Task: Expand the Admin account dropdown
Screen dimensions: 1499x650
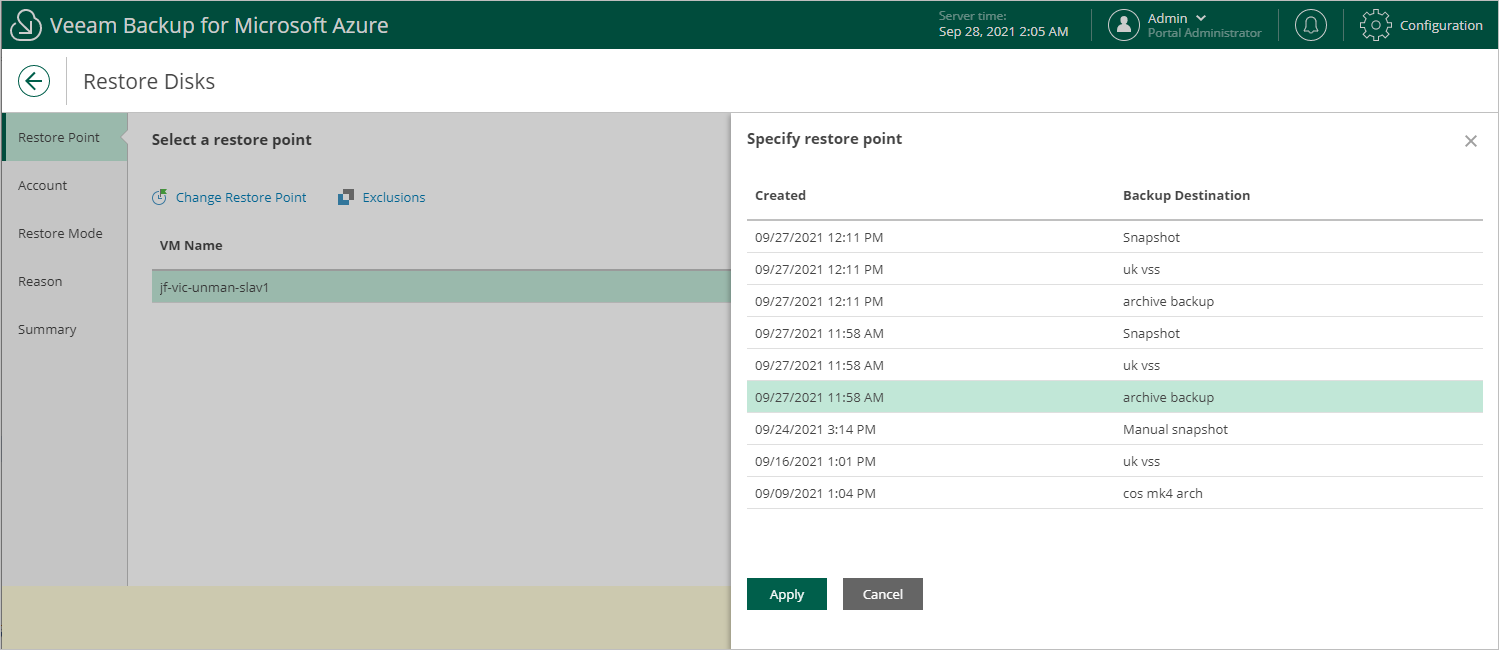Action: [x=1201, y=18]
